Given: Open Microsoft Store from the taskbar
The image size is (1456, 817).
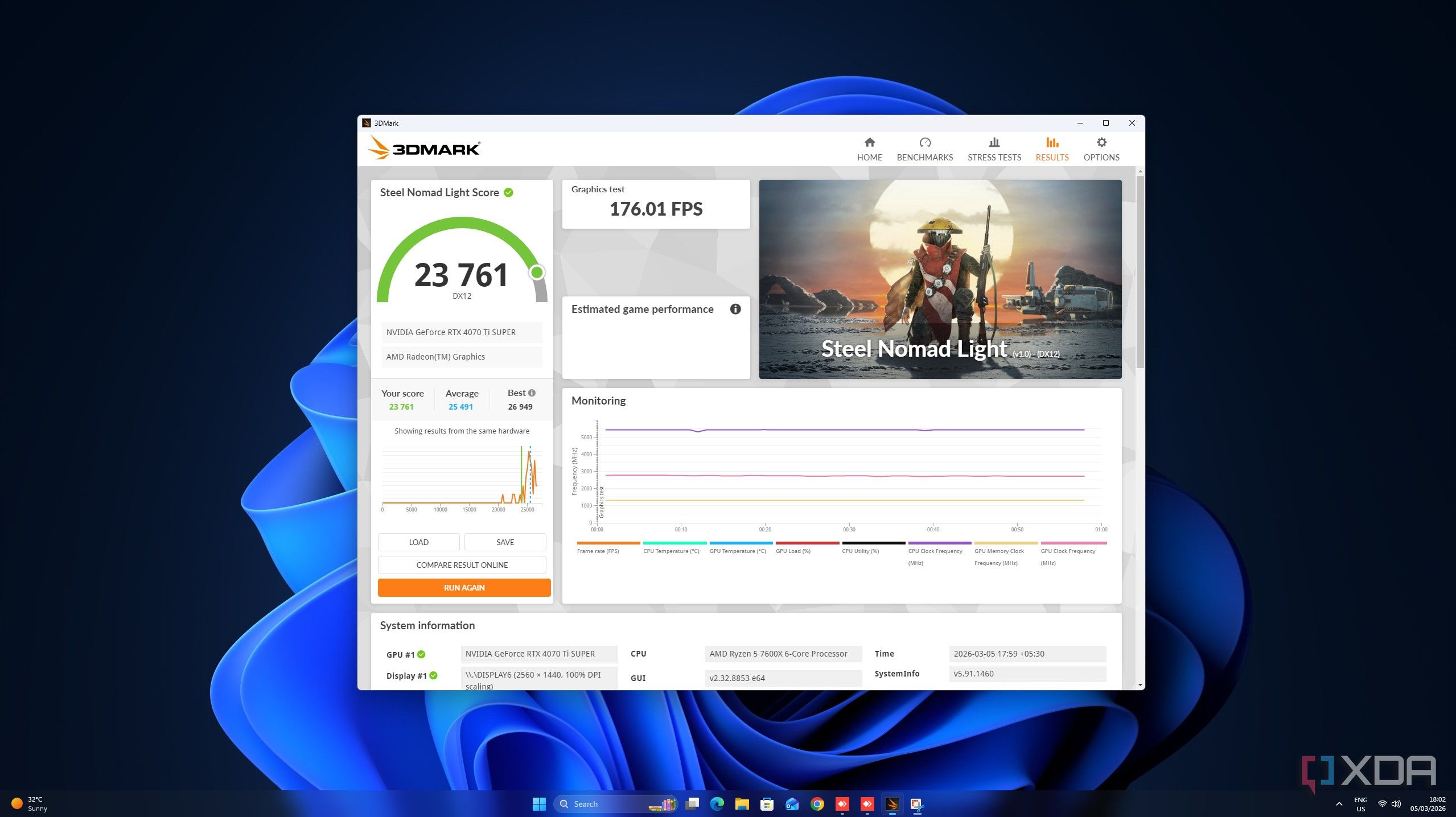Looking at the screenshot, I should 767,804.
